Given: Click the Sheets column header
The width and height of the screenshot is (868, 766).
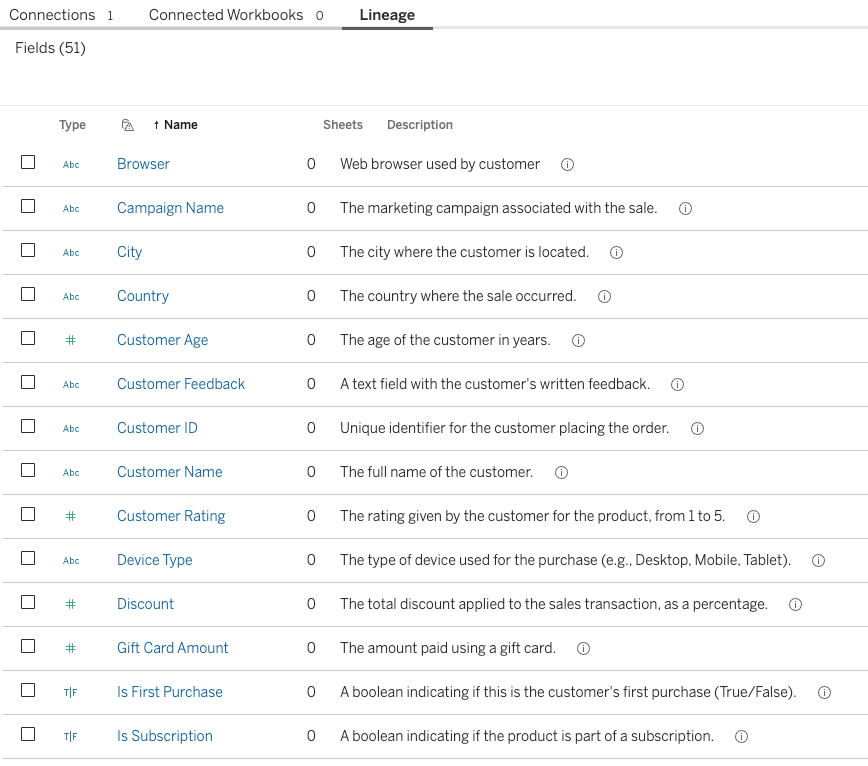Looking at the screenshot, I should (x=342, y=124).
